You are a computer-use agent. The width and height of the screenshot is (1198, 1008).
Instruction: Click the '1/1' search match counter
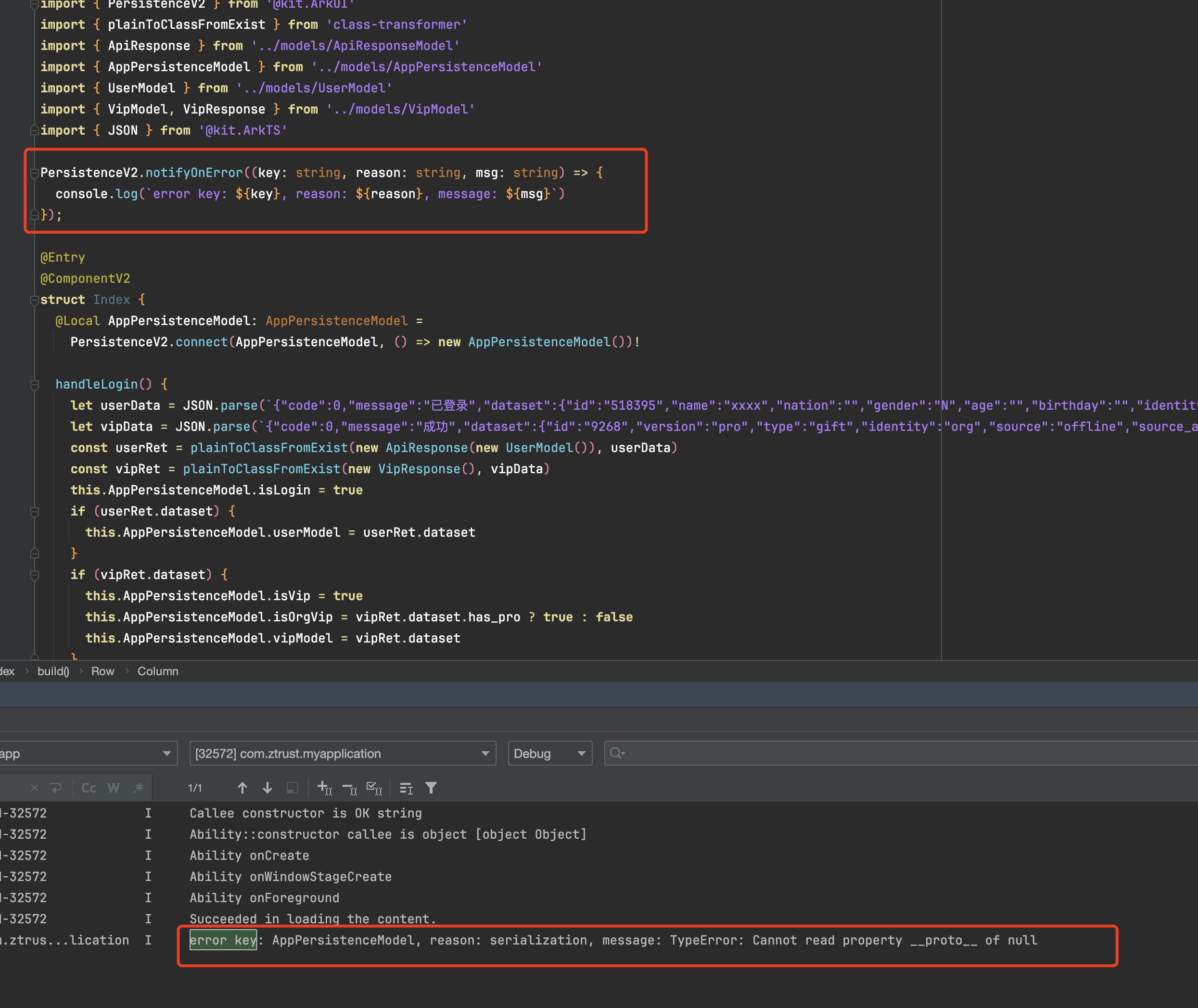(x=195, y=788)
